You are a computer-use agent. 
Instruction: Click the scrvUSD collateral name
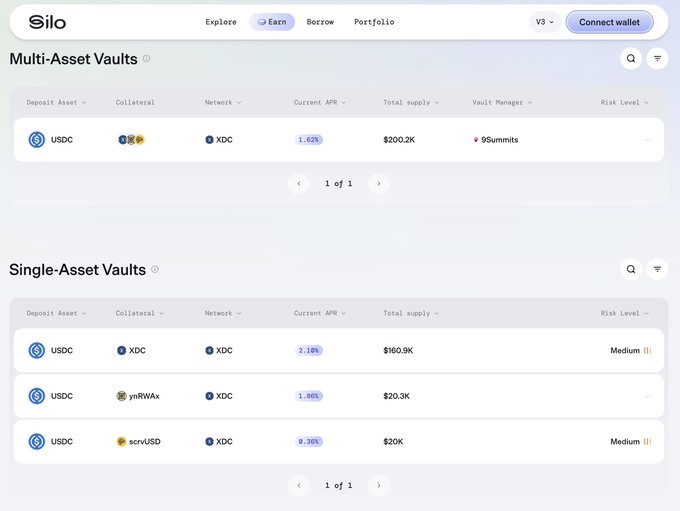pos(145,442)
